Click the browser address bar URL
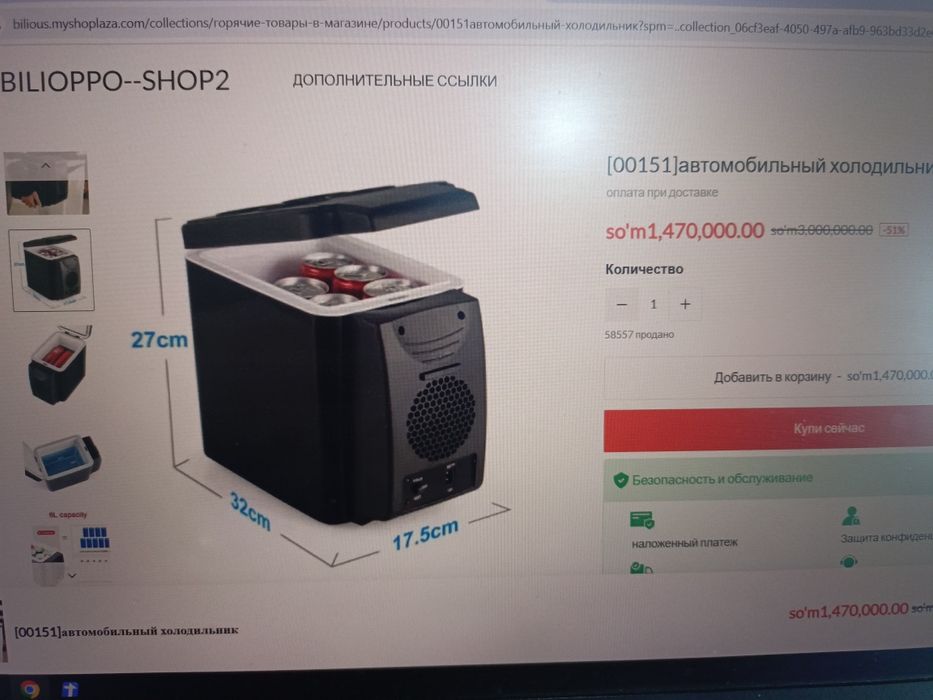933x700 pixels. click(470, 26)
